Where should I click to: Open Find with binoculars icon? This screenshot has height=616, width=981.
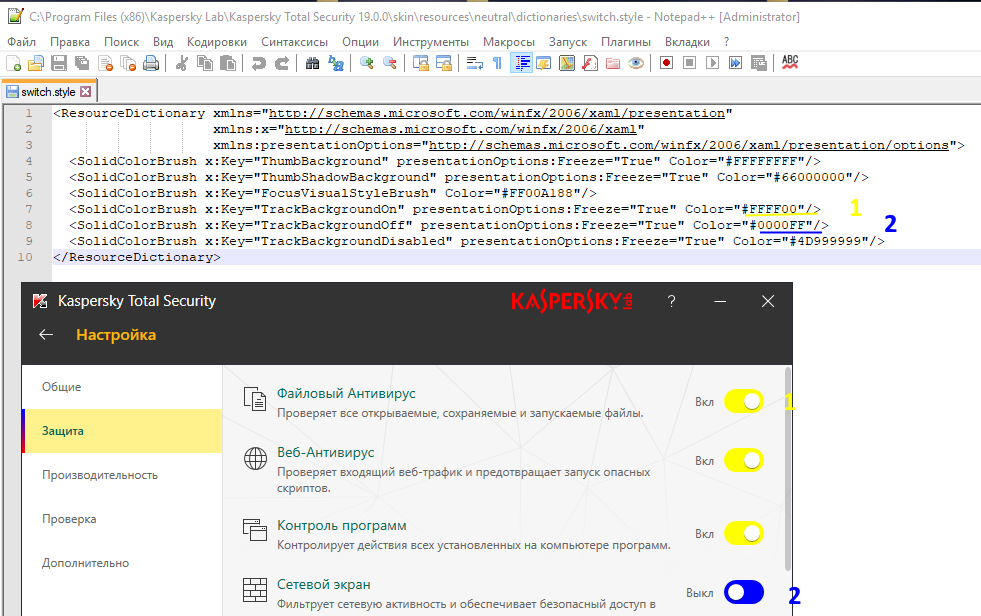coord(312,63)
